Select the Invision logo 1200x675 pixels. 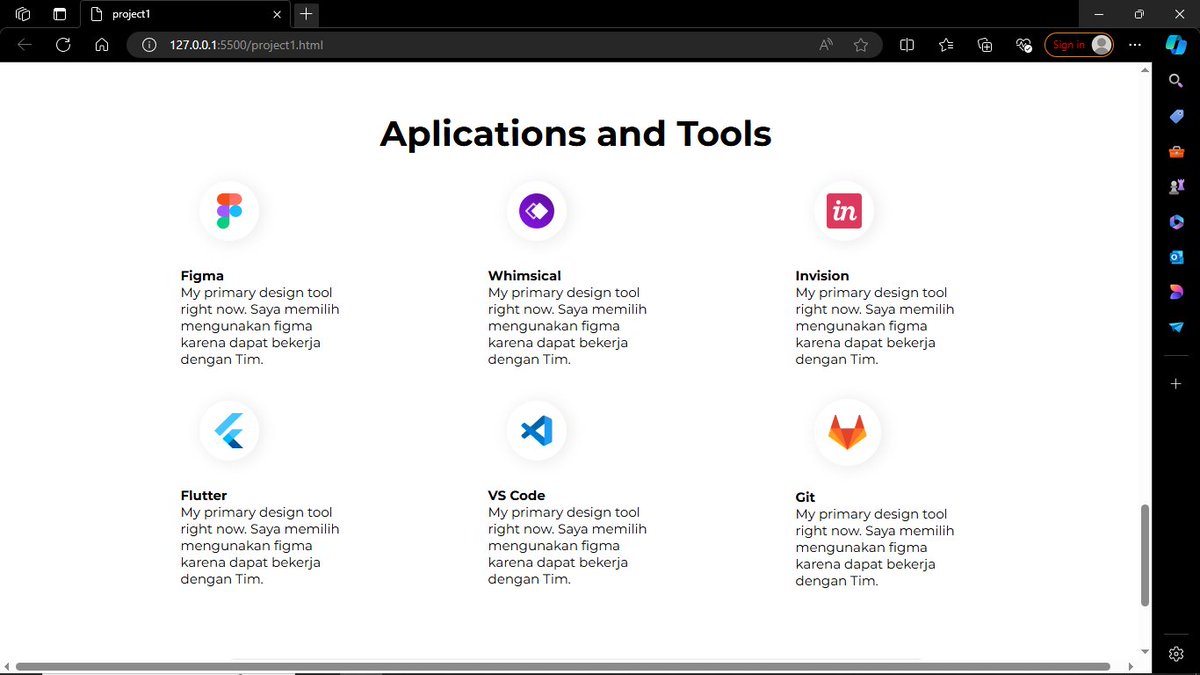[x=843, y=210]
